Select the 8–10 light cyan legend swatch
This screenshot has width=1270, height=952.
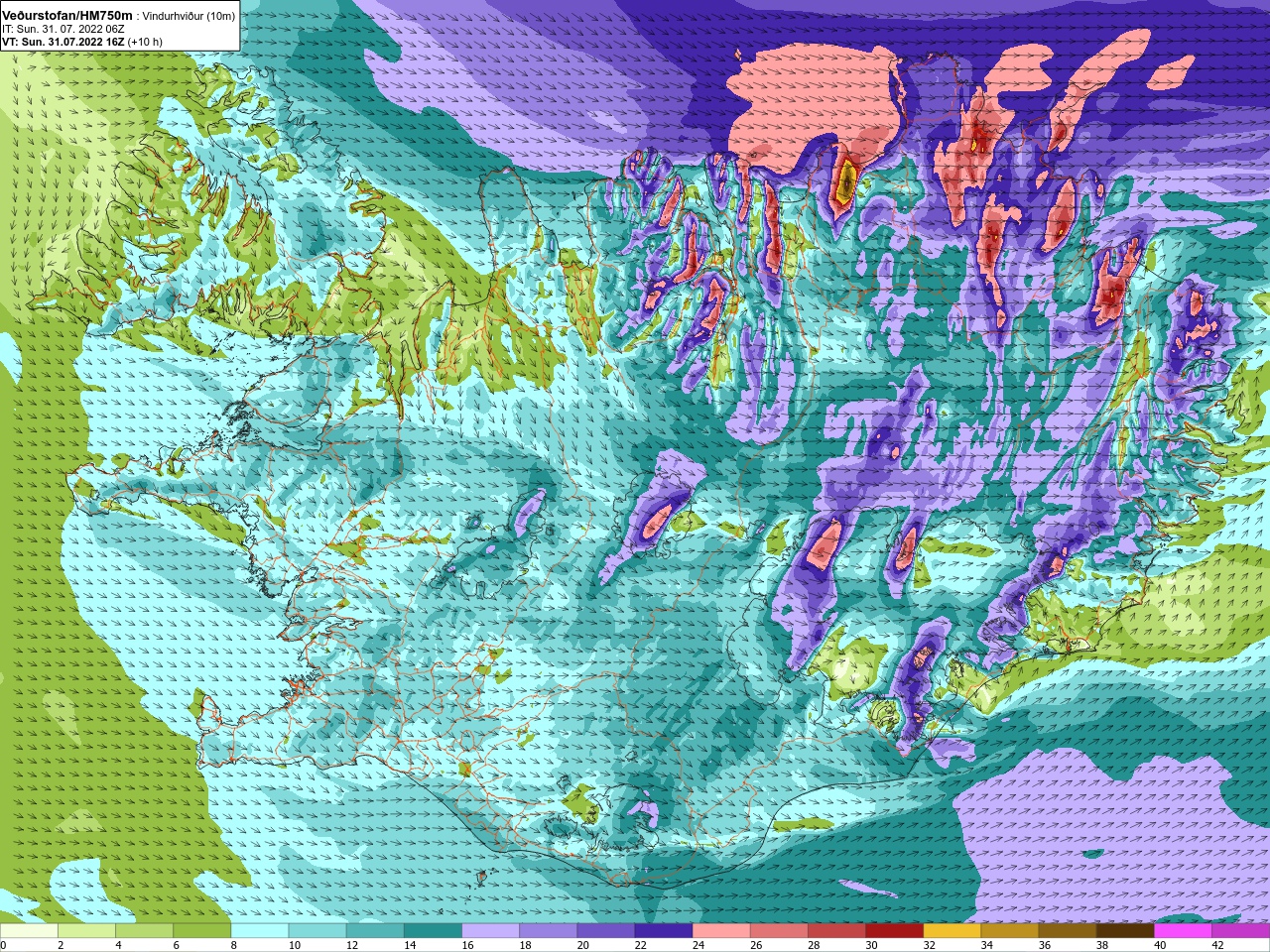259,930
